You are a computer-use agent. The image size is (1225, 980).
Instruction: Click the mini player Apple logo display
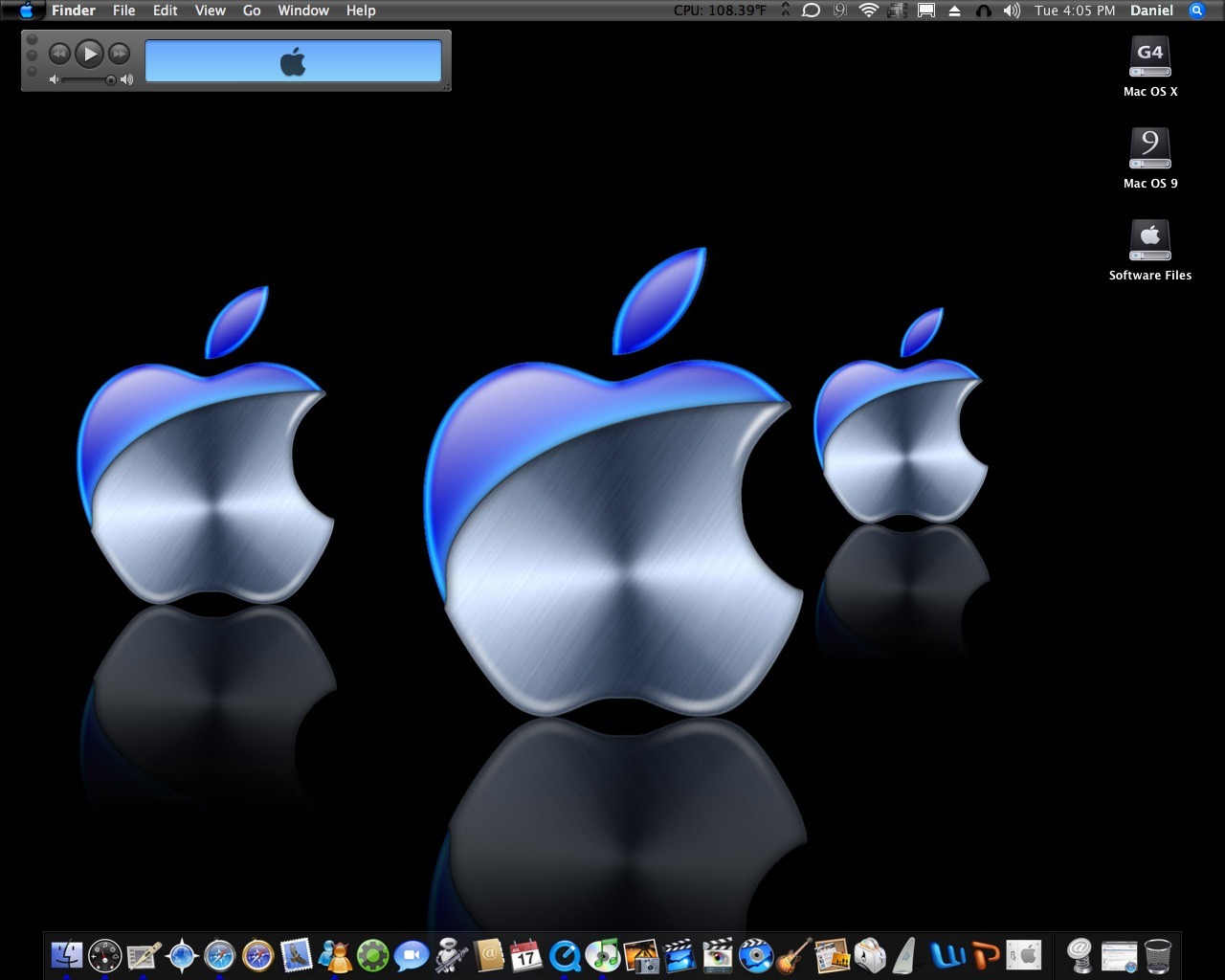click(293, 62)
